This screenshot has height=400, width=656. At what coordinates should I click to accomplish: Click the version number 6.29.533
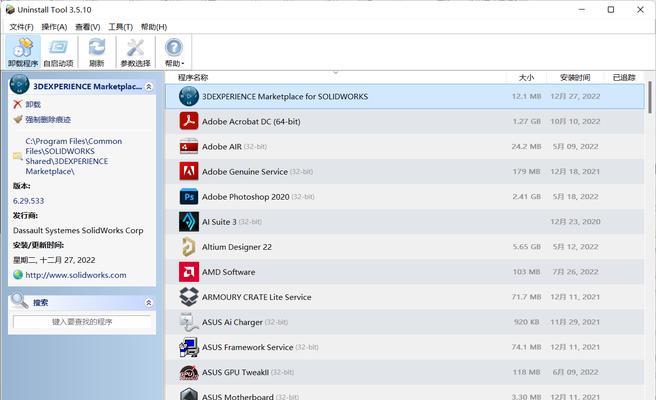tap(28, 201)
